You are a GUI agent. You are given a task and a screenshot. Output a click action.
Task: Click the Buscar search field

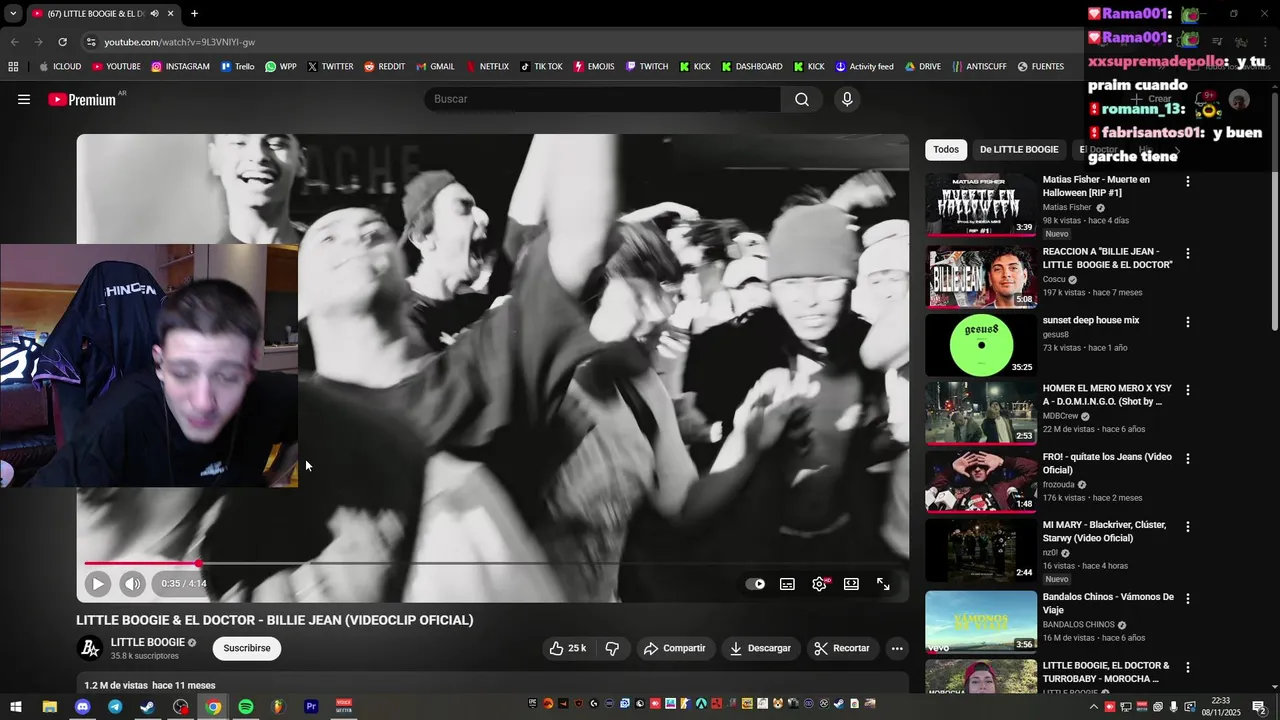pos(603,99)
